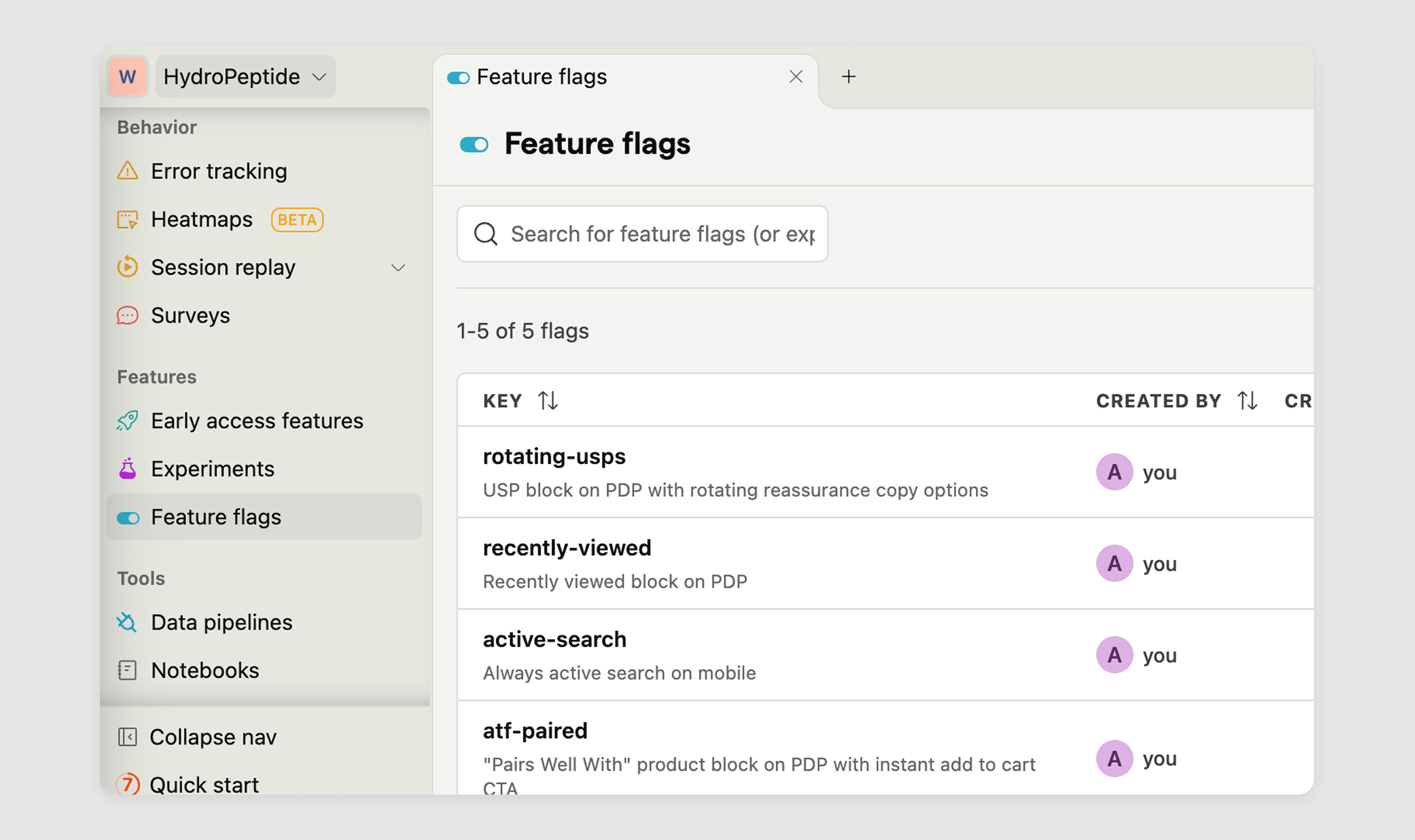Click the Early access features rocket icon
Screen dimensions: 1415x840
[x=127, y=421]
